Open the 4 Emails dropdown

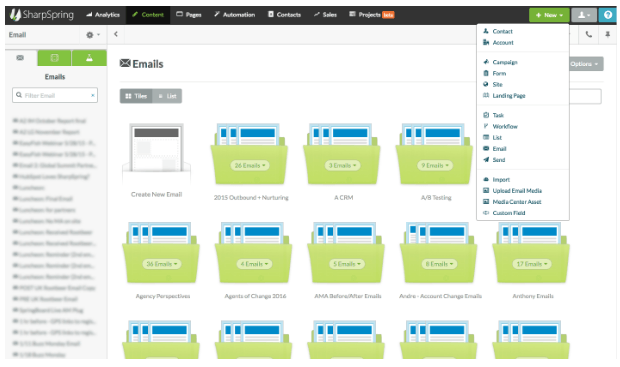[254, 264]
